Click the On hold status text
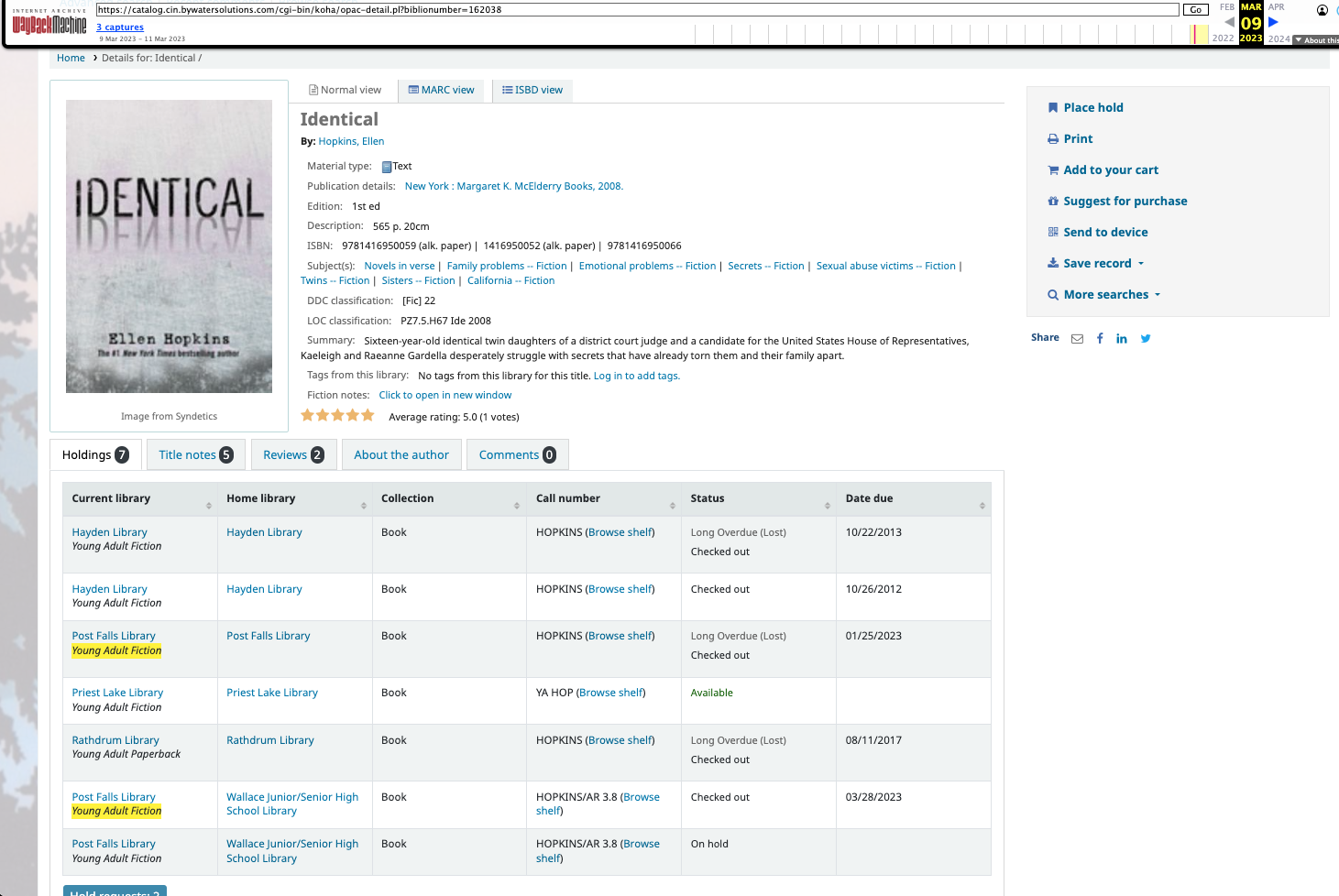1339x896 pixels. point(709,844)
